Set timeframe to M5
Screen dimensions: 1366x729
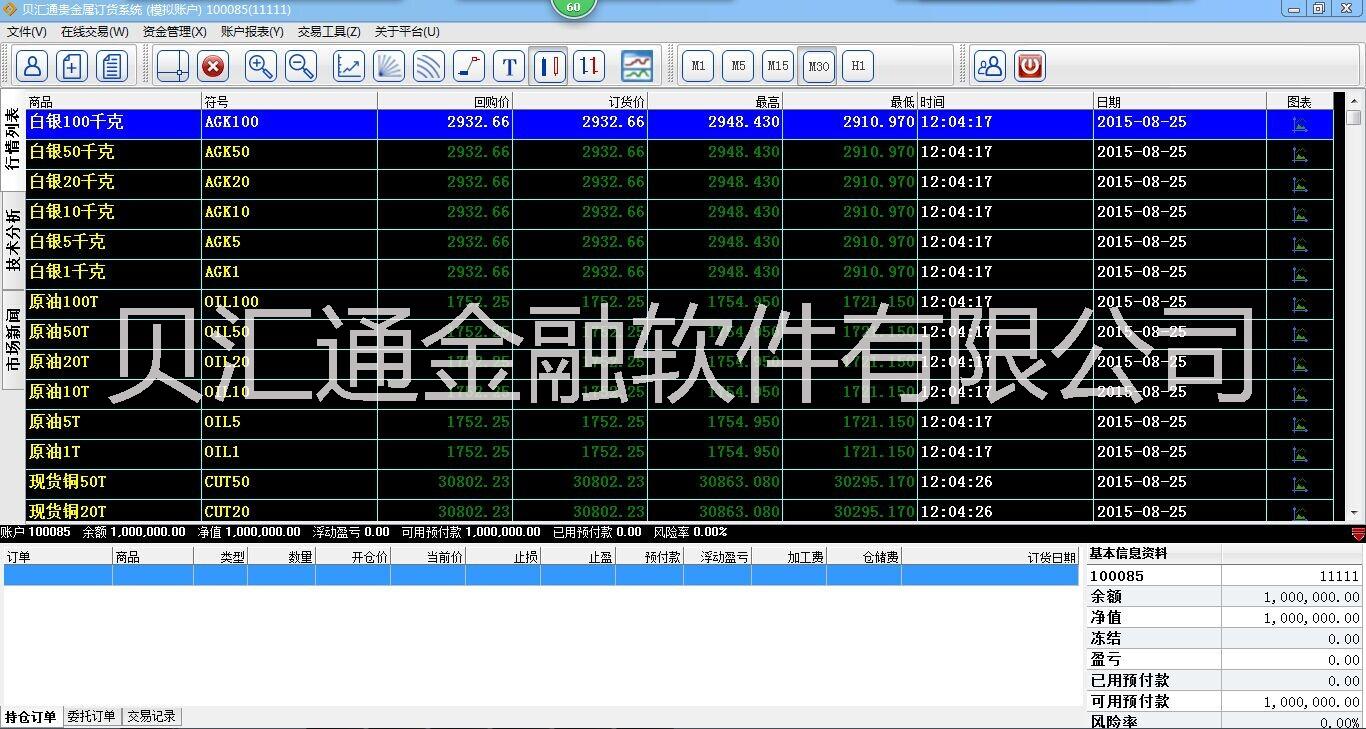pyautogui.click(x=738, y=67)
